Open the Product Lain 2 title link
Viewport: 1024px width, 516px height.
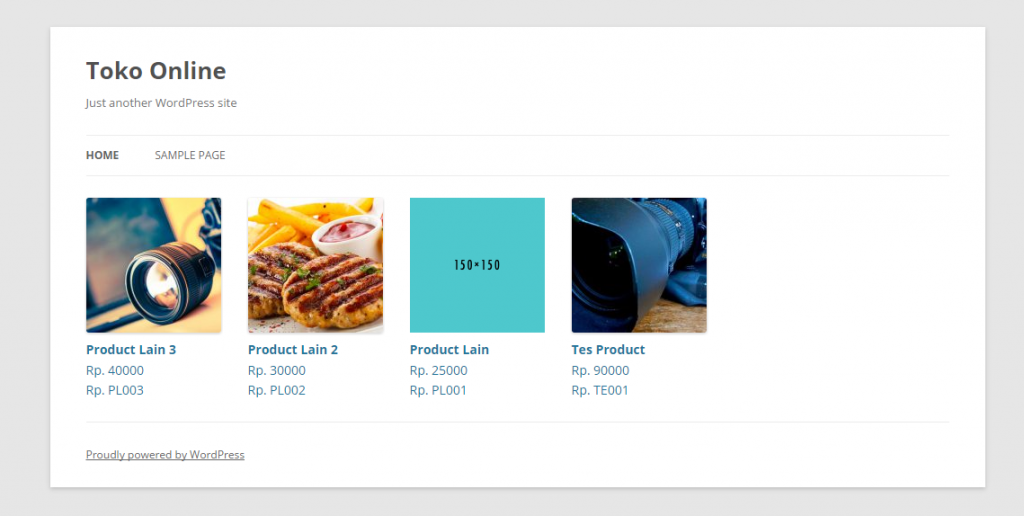[x=293, y=349]
